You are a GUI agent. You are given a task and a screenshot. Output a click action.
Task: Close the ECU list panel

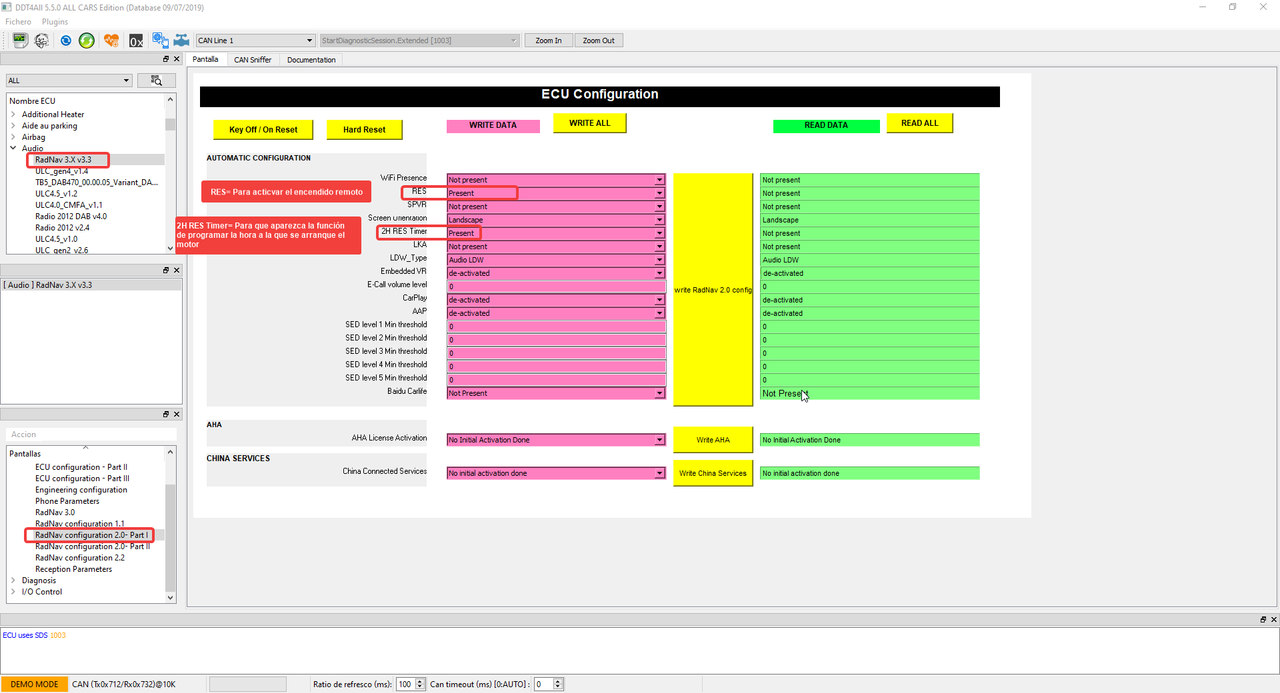click(177, 59)
